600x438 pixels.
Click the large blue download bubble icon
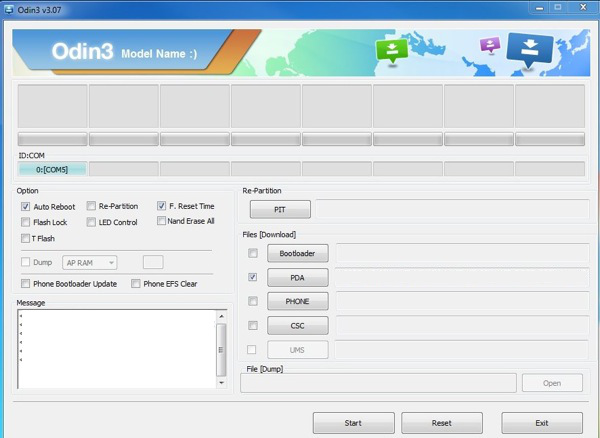click(x=530, y=49)
